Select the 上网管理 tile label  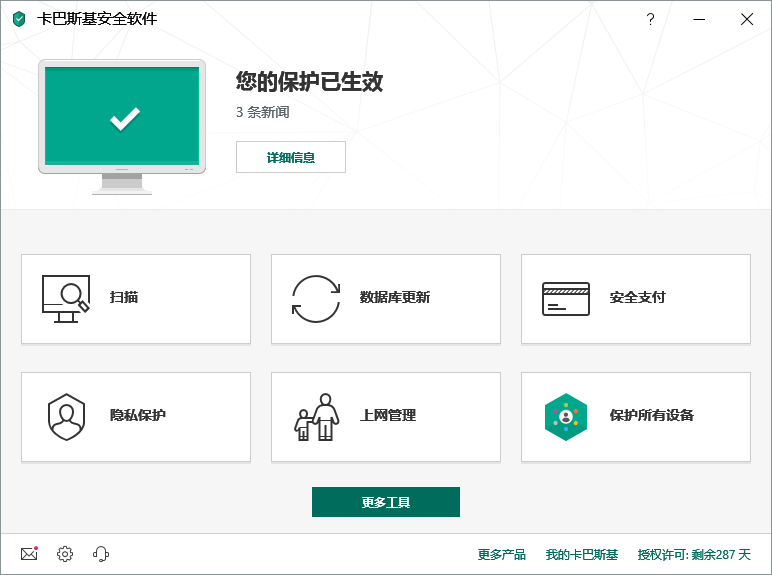(388, 416)
